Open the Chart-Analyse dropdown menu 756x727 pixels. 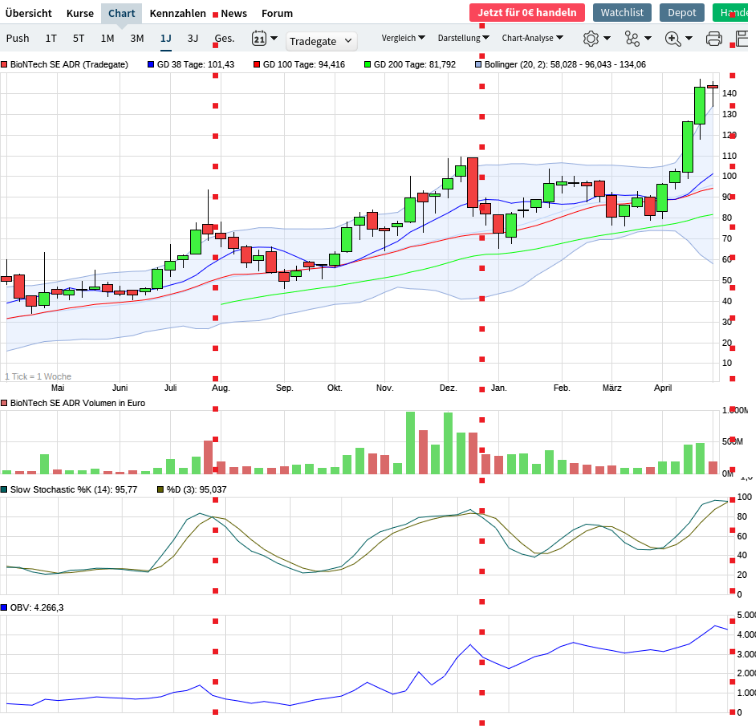tap(532, 38)
